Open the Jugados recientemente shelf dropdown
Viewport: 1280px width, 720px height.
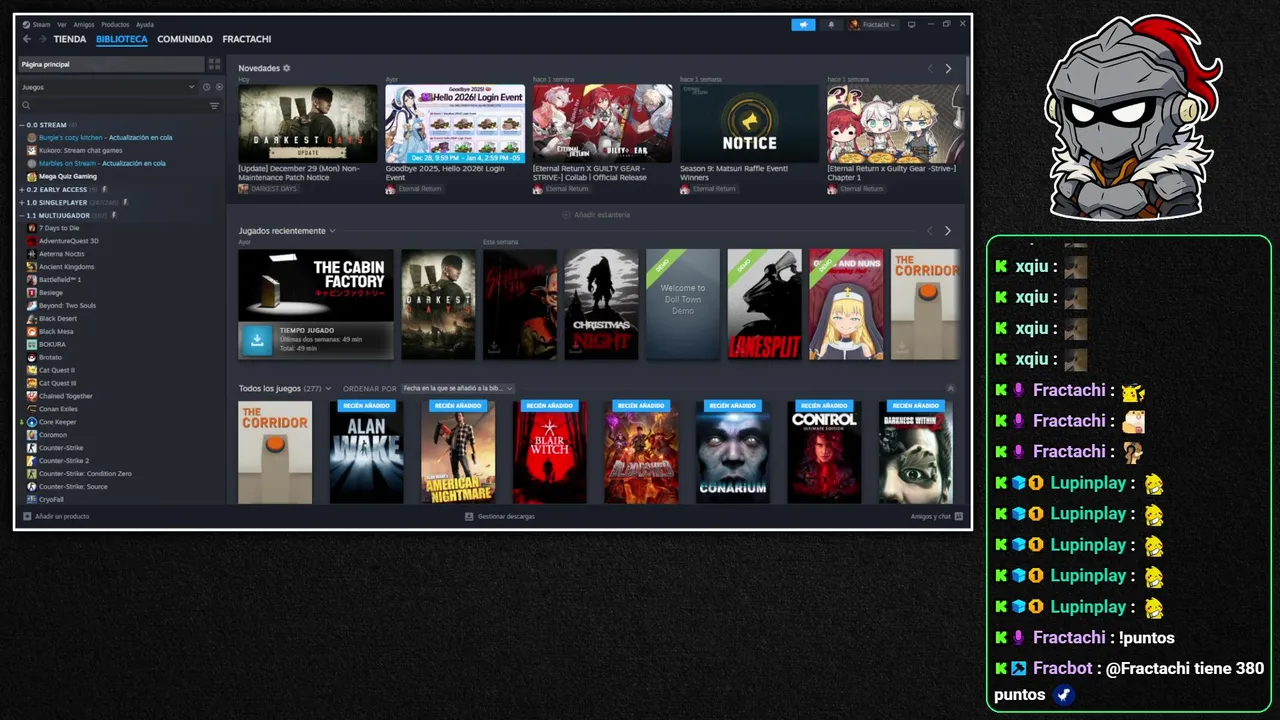pos(333,231)
